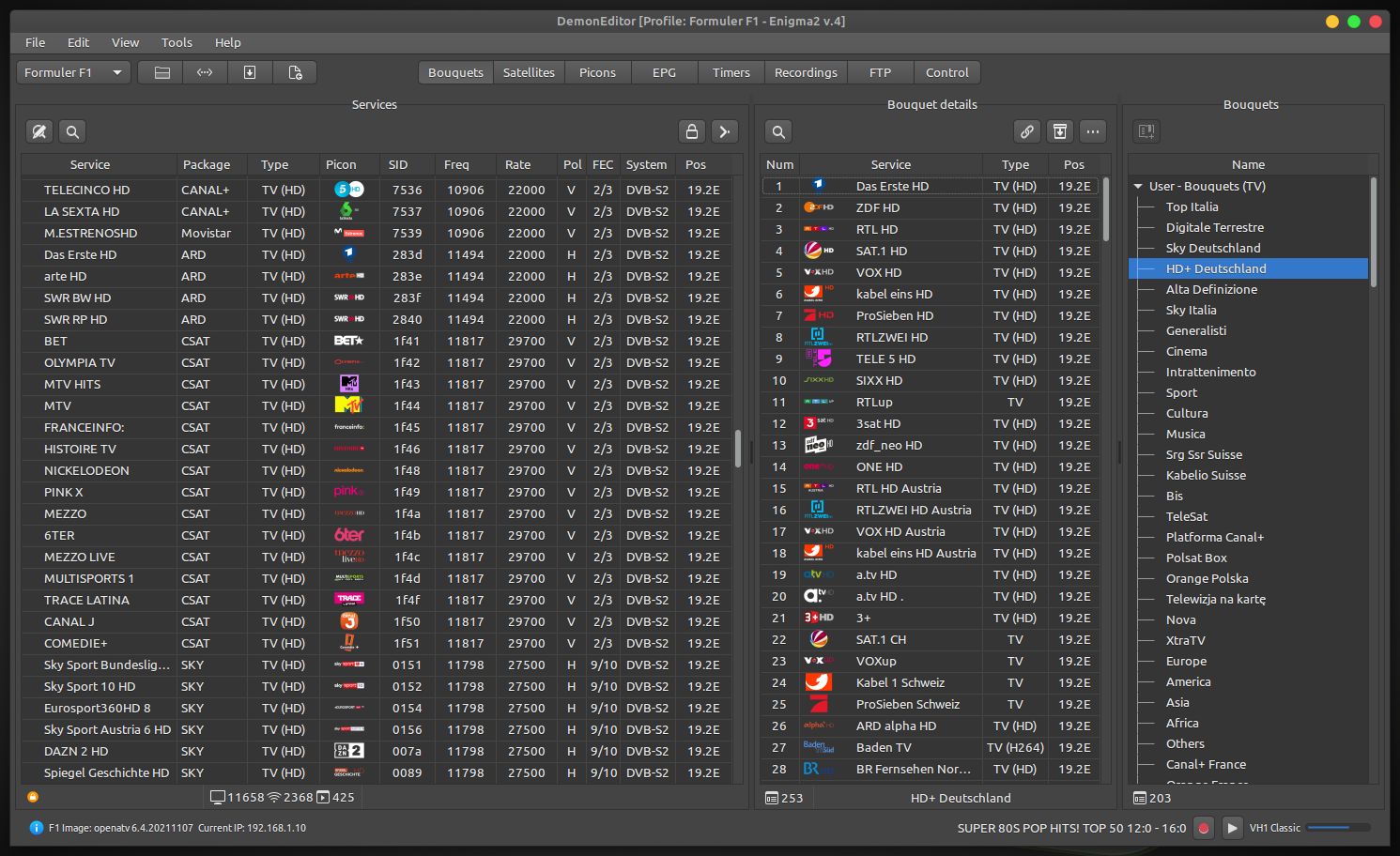The width and height of the screenshot is (1400, 856).
Task: Toggle service edit mode with the pencil icon
Action: coord(38,131)
